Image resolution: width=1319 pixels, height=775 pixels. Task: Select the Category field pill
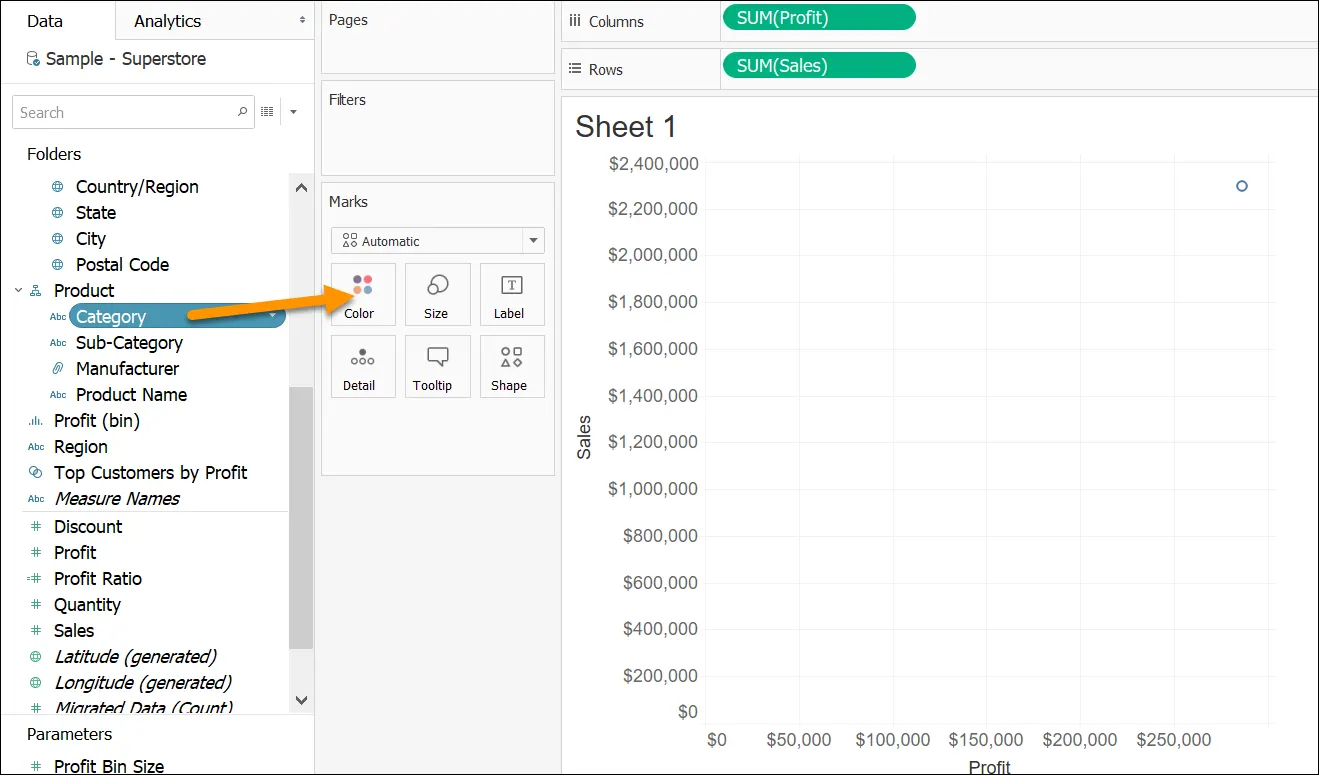click(x=177, y=317)
